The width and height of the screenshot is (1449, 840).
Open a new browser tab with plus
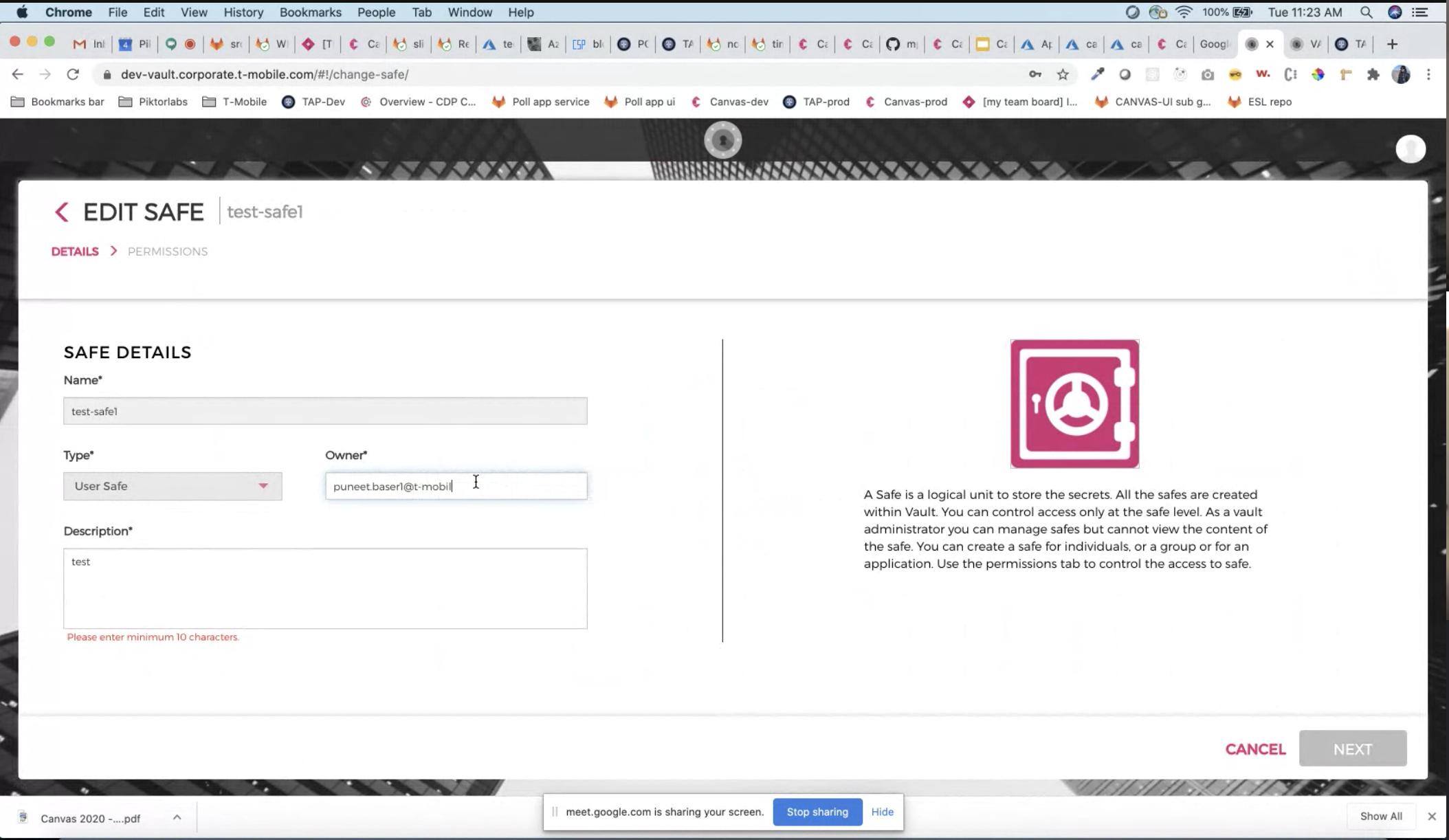tap(1392, 44)
